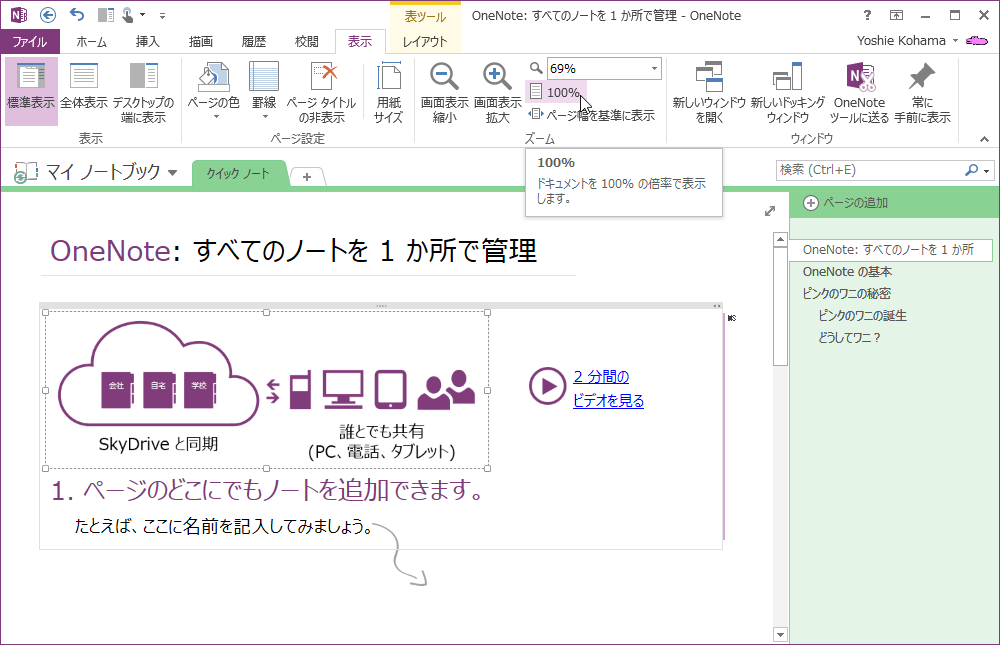Click the page title OneNote: すべてのノートを 1 か所で管理
The image size is (1000, 645).
click(293, 251)
